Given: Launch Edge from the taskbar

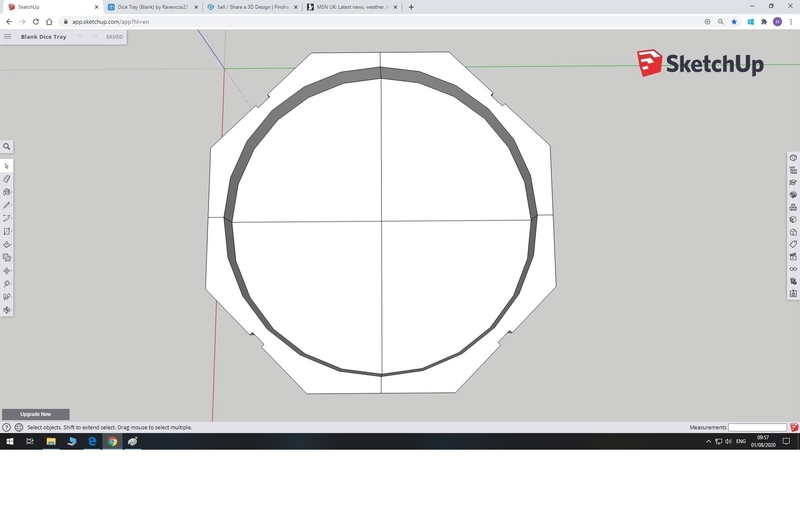Looking at the screenshot, I should [92, 442].
